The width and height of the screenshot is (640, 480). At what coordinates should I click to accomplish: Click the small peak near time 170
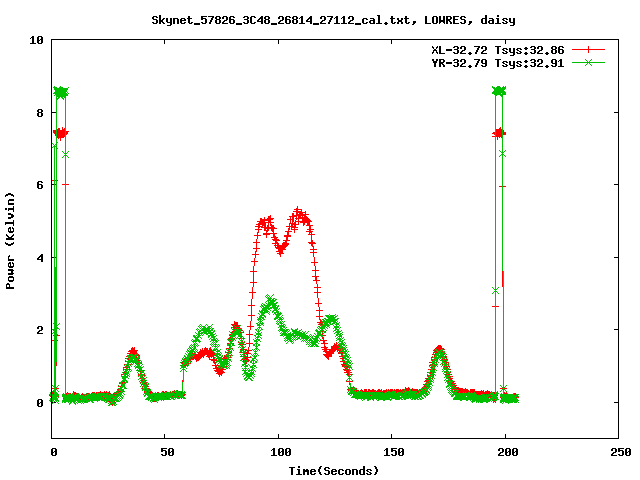[x=439, y=351]
